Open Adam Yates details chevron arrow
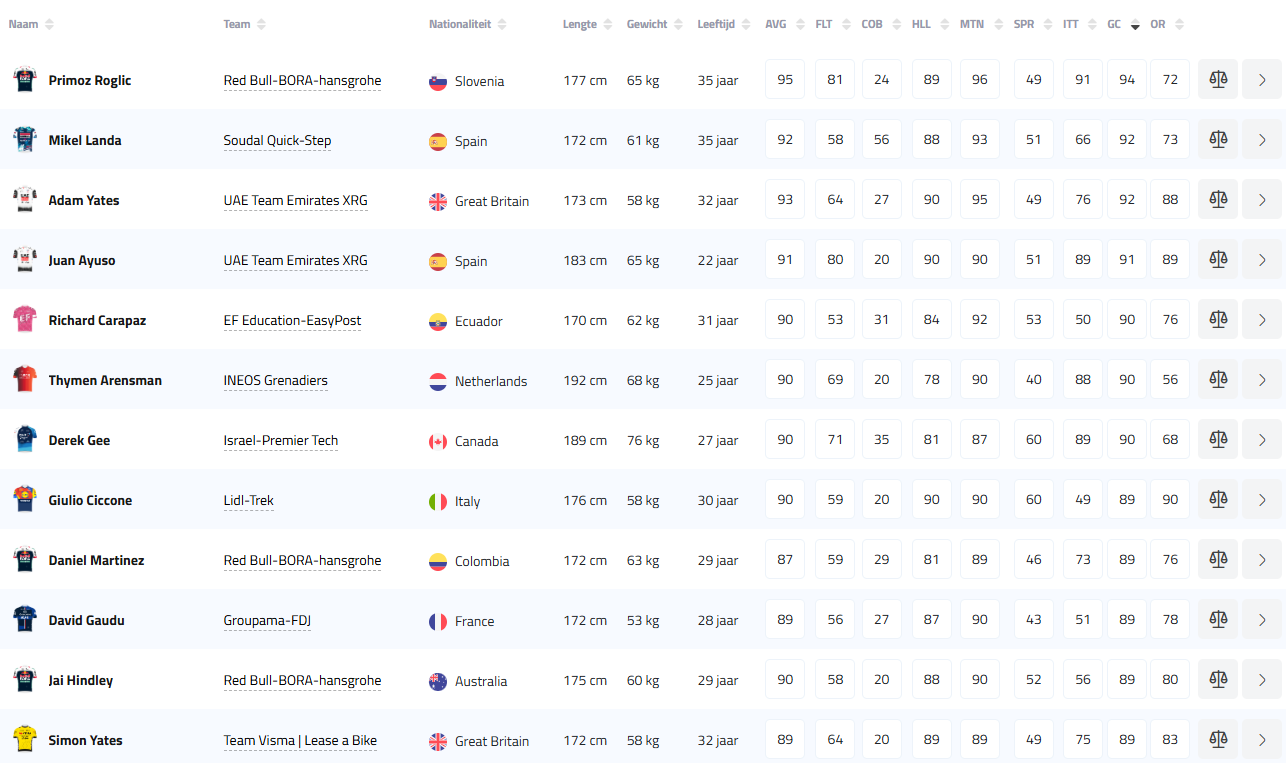This screenshot has height=763, width=1286. coord(1262,200)
